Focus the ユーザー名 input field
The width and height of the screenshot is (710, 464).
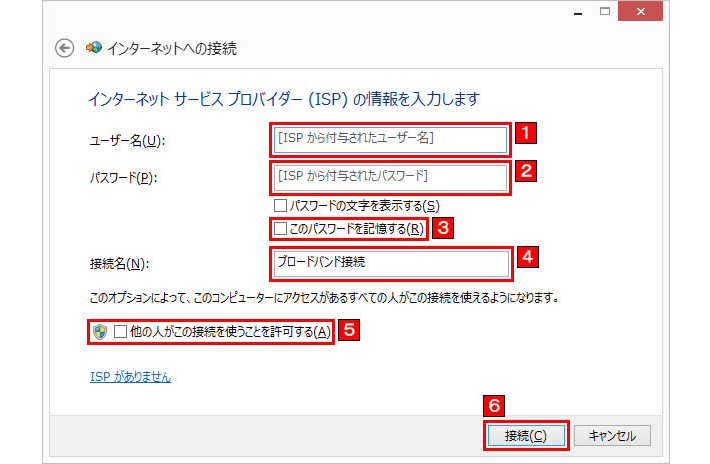pyautogui.click(x=390, y=138)
